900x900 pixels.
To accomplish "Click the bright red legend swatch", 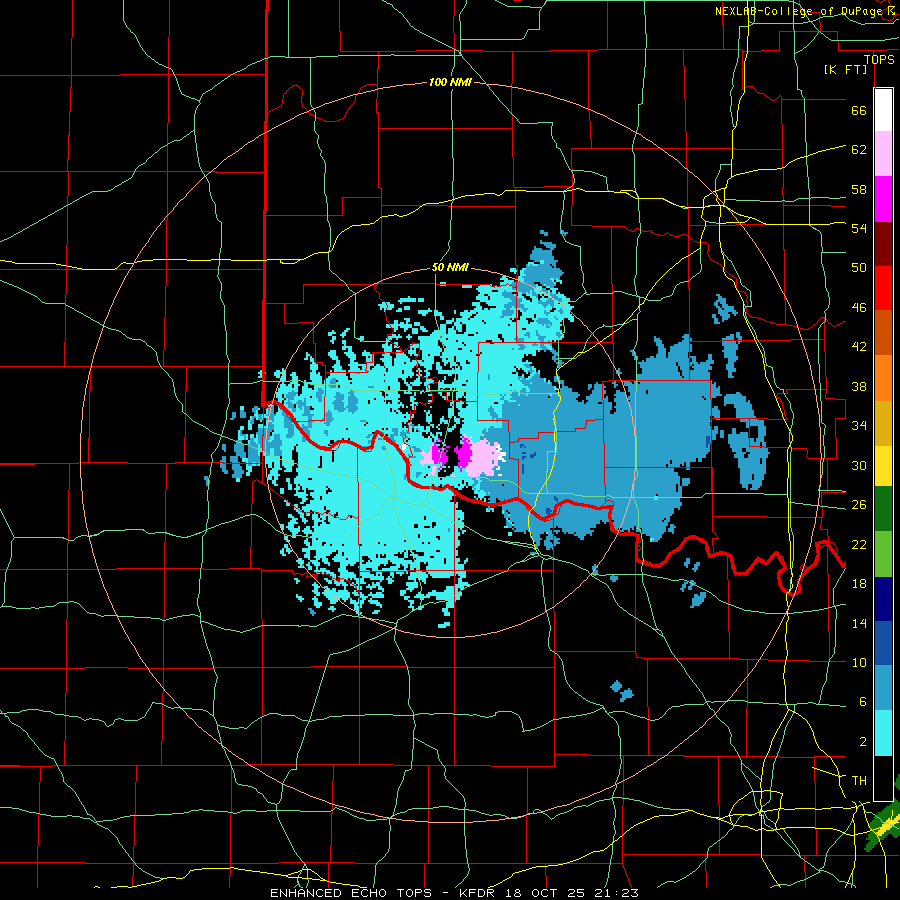I will (883, 288).
